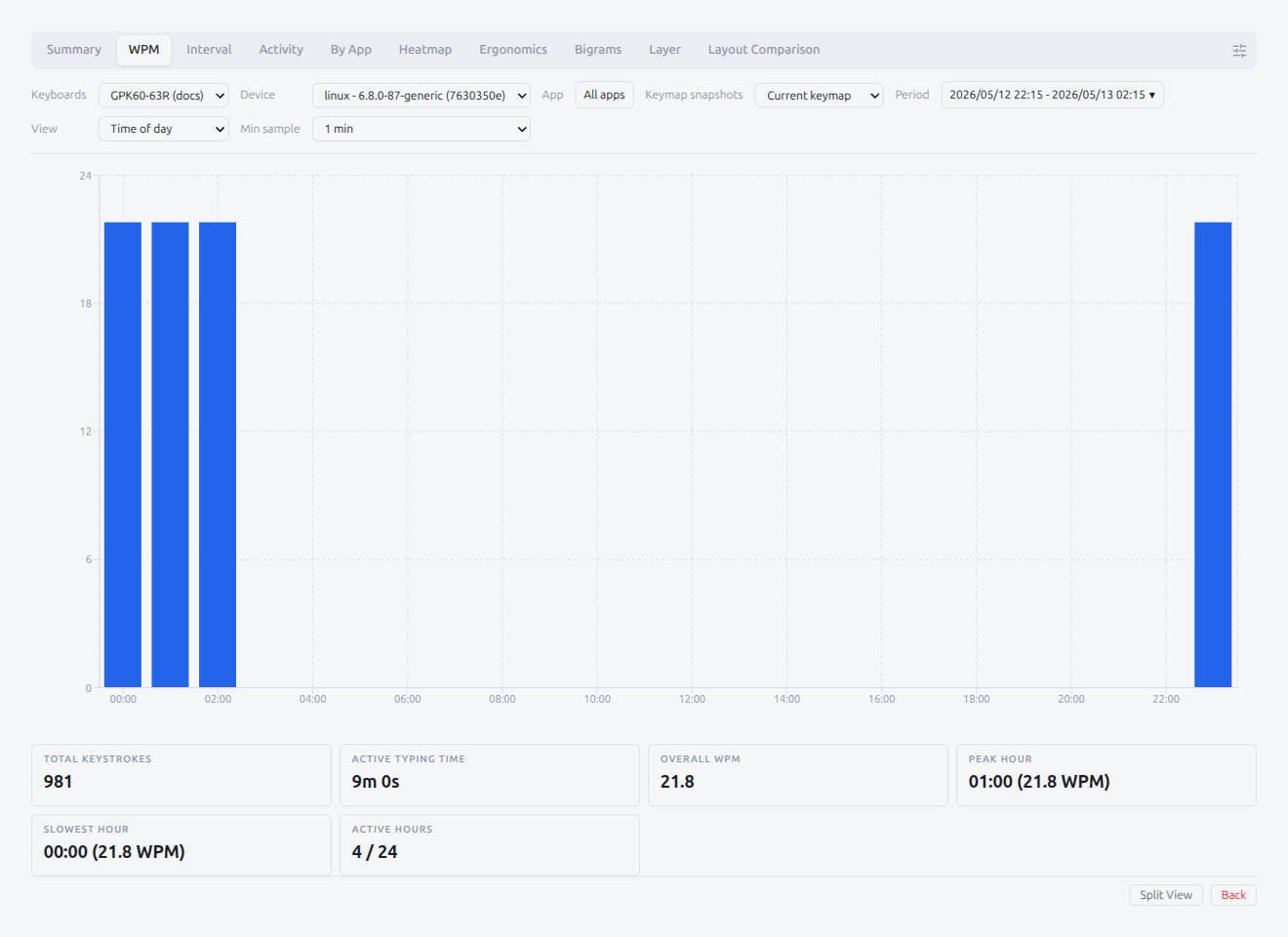
Task: Click the 22:00 x-axis label
Action: (1166, 699)
